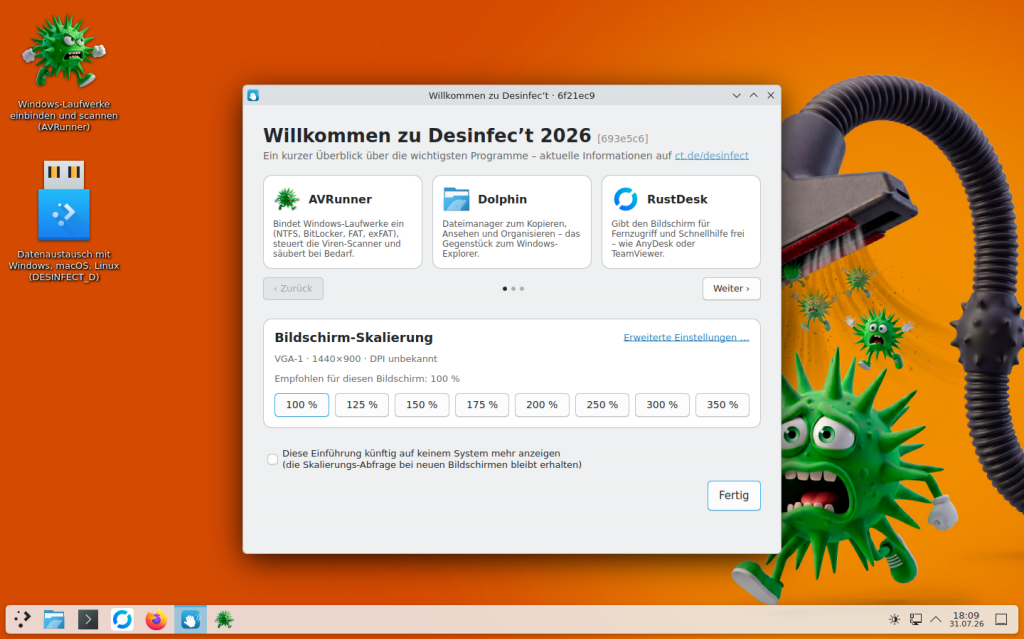This screenshot has height=640, width=1024.
Task: Select 200 % screen scaling
Action: point(542,405)
